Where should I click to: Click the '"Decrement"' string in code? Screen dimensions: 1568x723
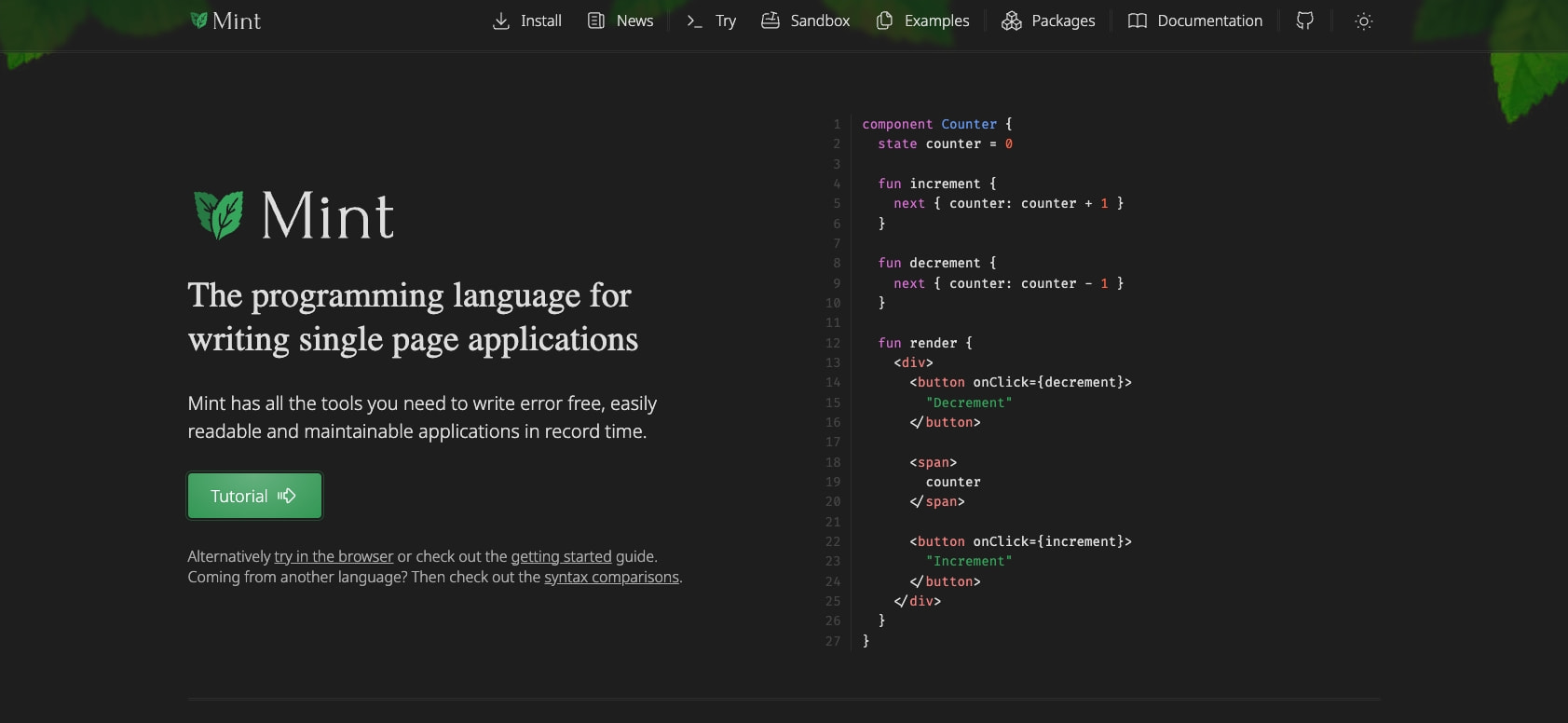(969, 402)
